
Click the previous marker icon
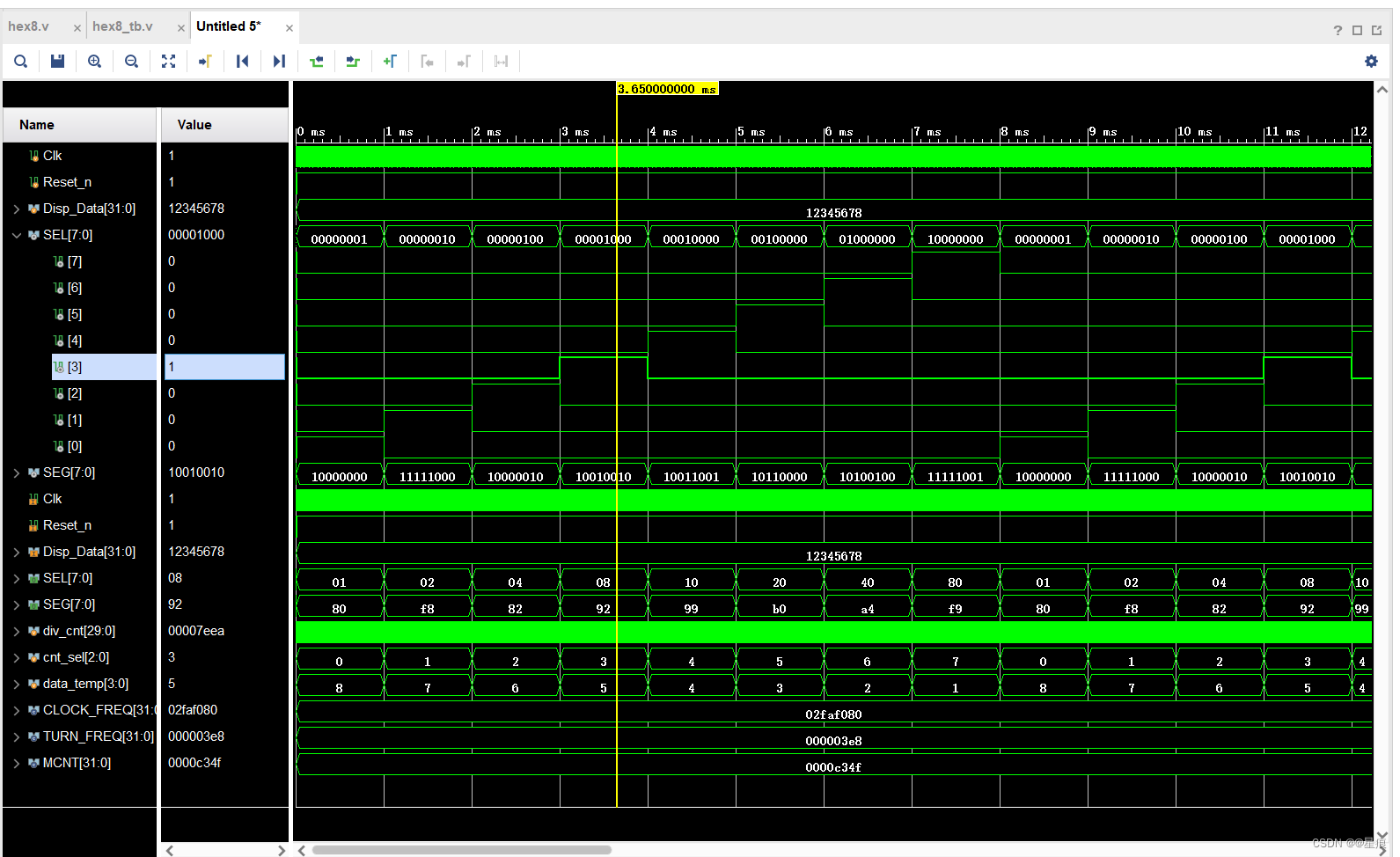(x=428, y=61)
